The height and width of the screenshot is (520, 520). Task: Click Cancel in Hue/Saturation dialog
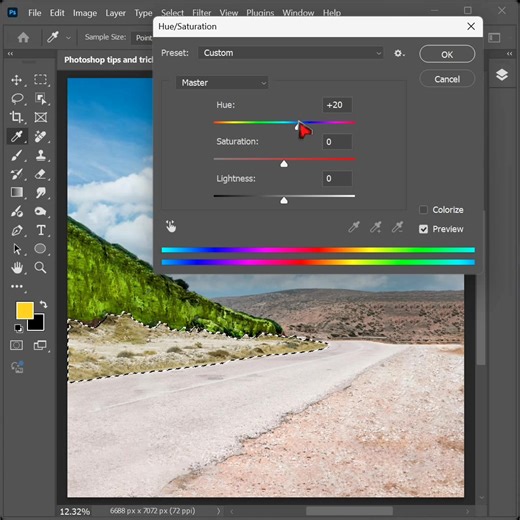(x=447, y=79)
